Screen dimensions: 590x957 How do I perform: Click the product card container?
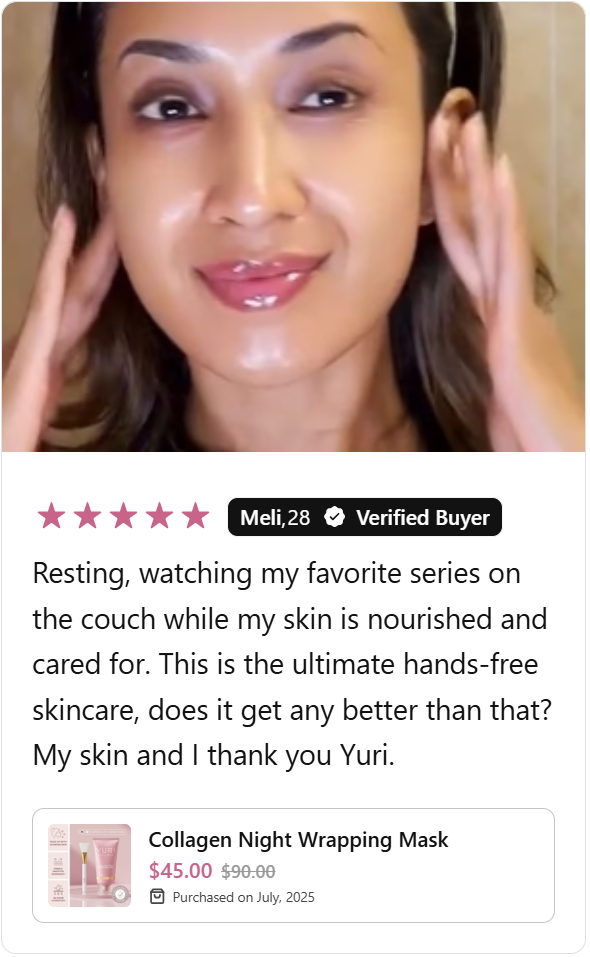pyautogui.click(x=293, y=865)
